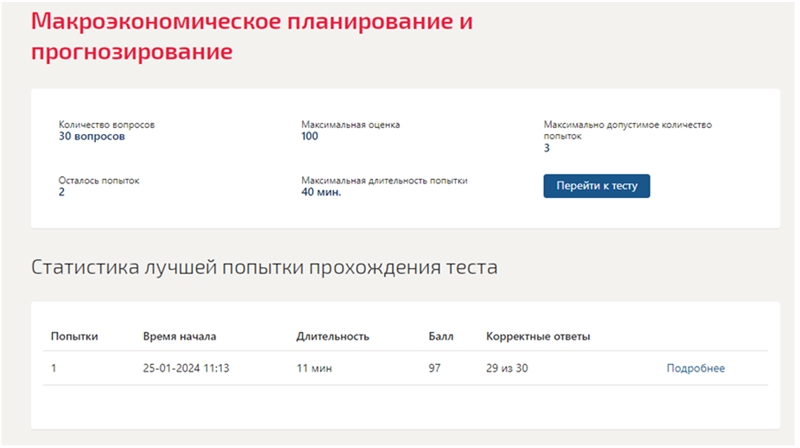Click the Максимальная длительность попытки label
The height and width of the screenshot is (448, 800).
point(384,181)
